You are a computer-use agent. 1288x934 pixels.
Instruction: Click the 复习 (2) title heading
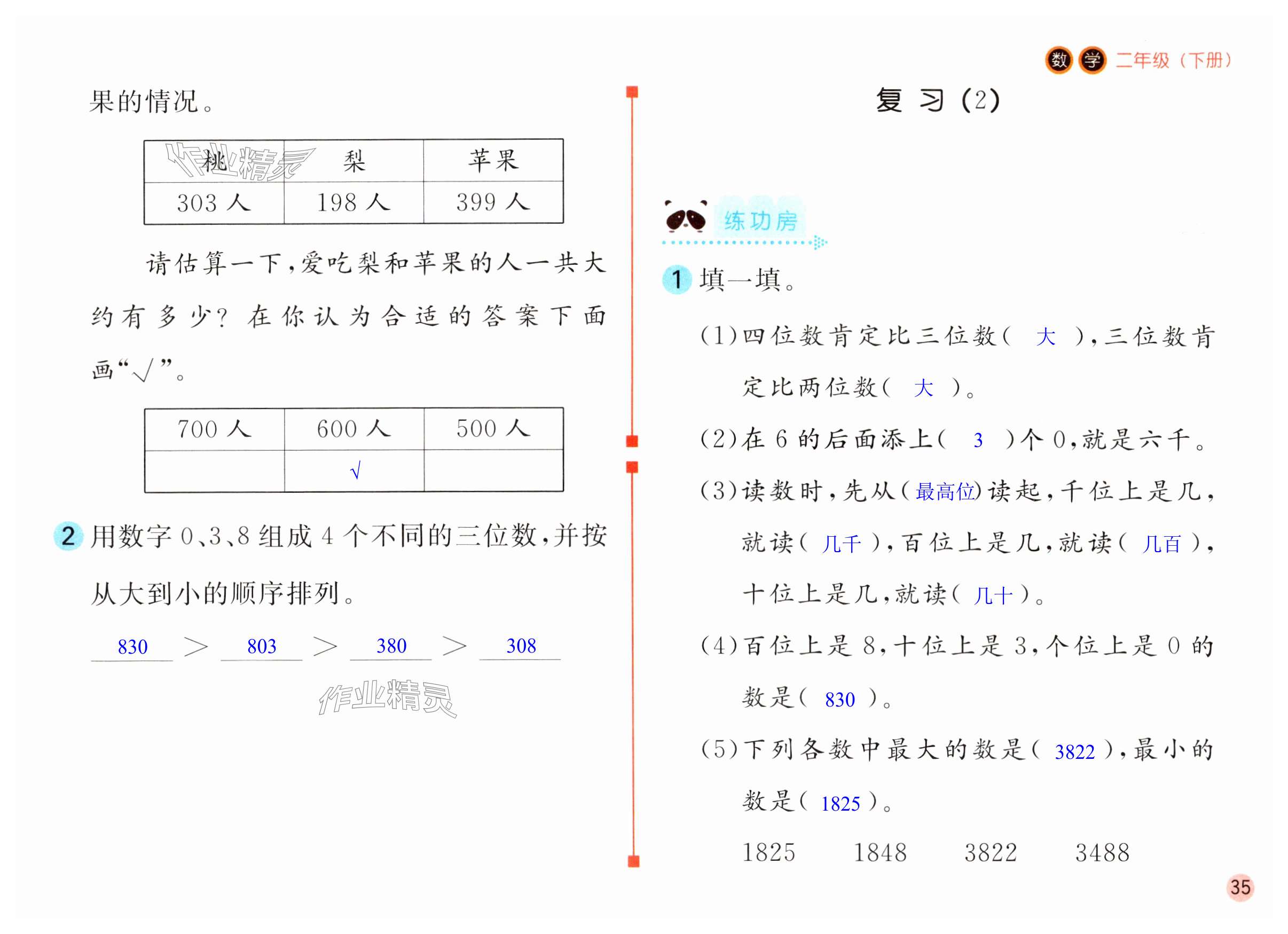[x=938, y=100]
